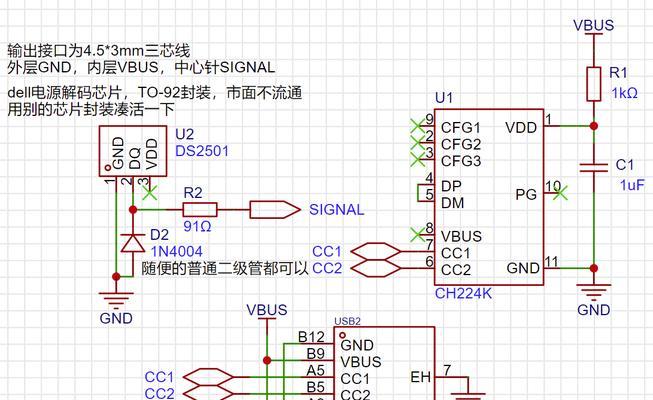The height and width of the screenshot is (400, 653).
Task: Click the note line starting with 输出接口为4.5*3mm
Action: (x=99, y=51)
